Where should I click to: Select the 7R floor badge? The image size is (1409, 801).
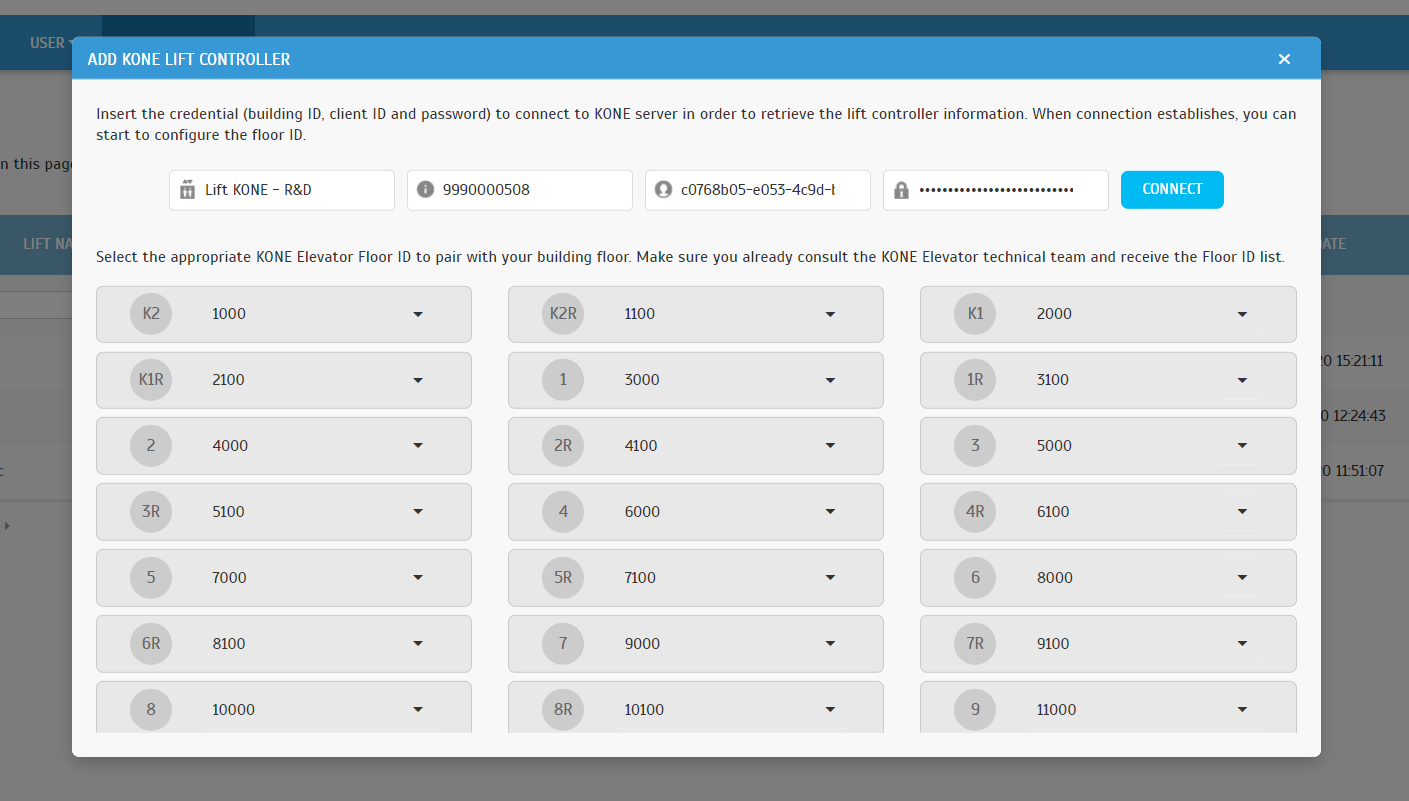pyautogui.click(x=975, y=644)
